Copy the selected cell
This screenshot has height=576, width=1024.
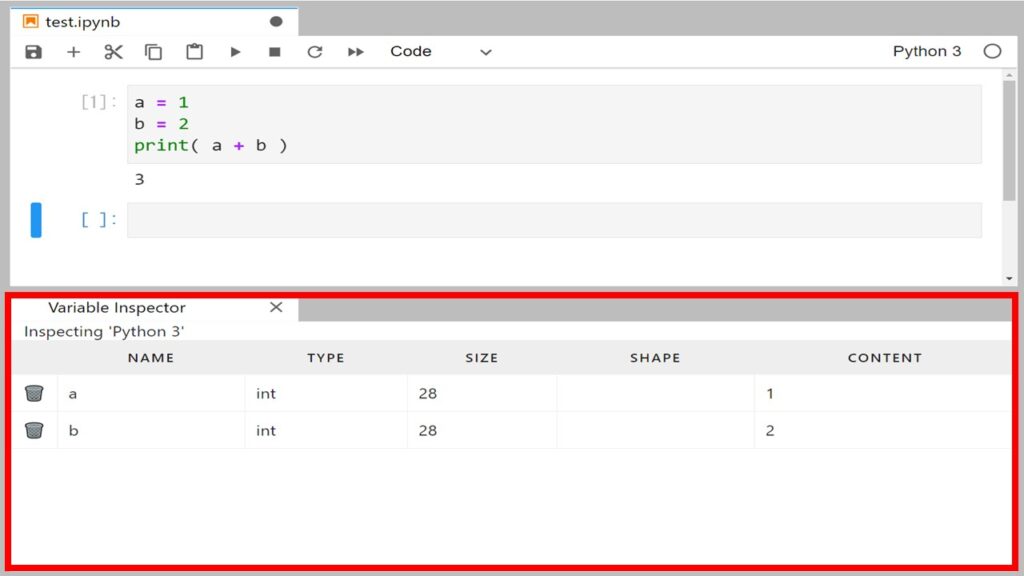tap(153, 51)
